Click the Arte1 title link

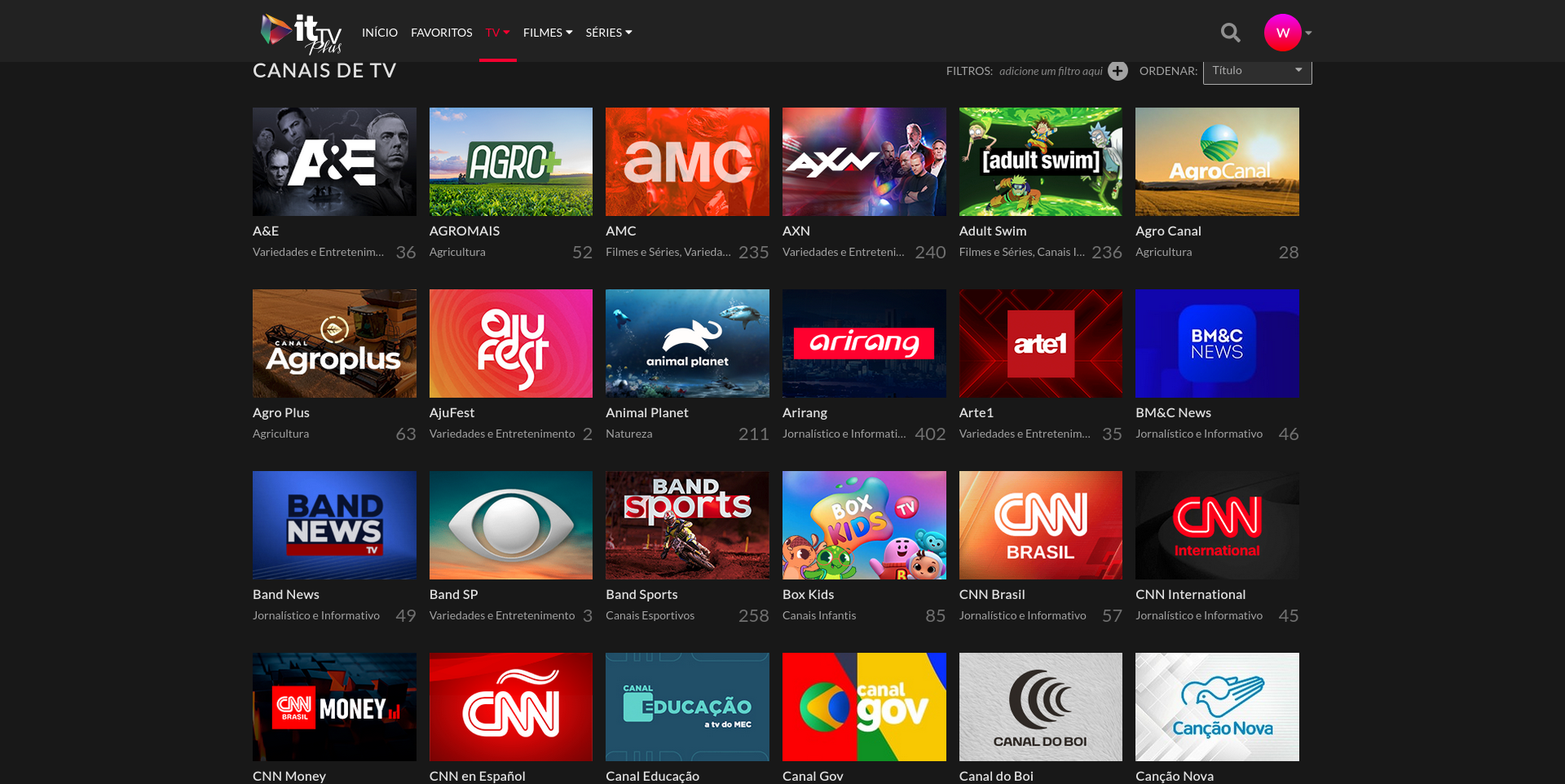tap(976, 412)
